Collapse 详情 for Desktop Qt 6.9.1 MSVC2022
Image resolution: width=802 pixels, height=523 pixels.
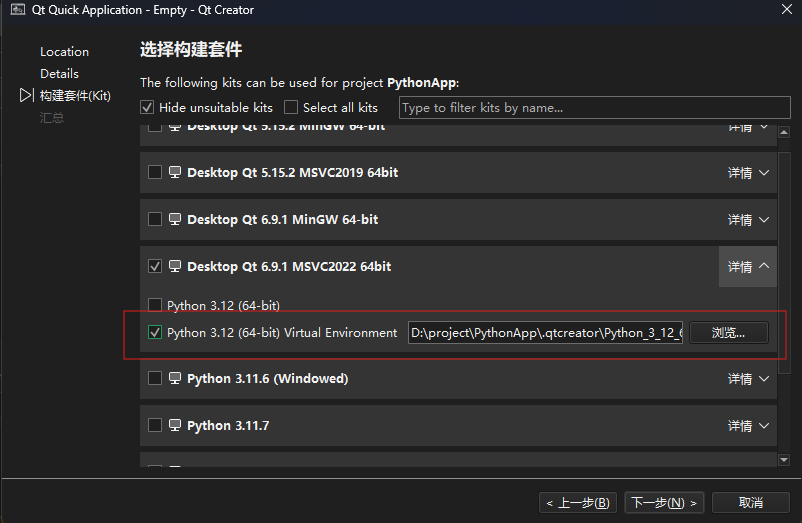pyautogui.click(x=748, y=266)
